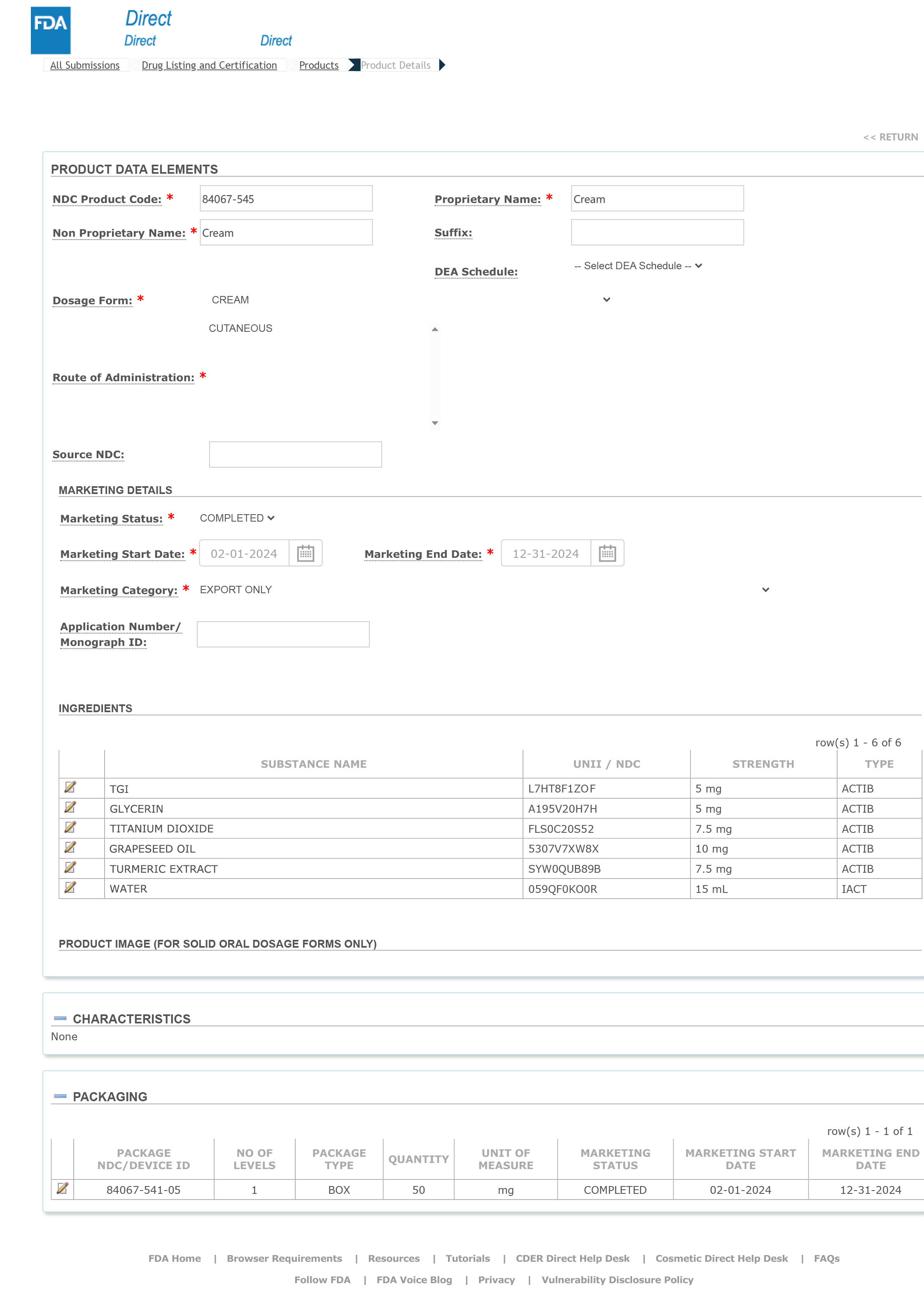Screen dimensions: 924x1291
Task: Click the Drug Listing and Certification menu tab
Action: [209, 65]
